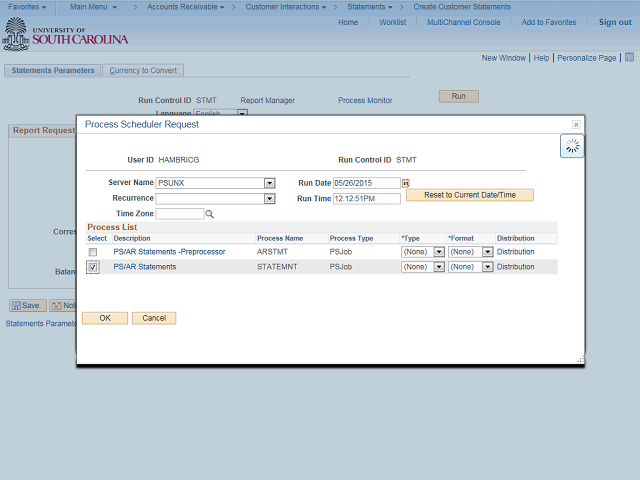
Task: Click the Cancel button
Action: click(x=154, y=318)
